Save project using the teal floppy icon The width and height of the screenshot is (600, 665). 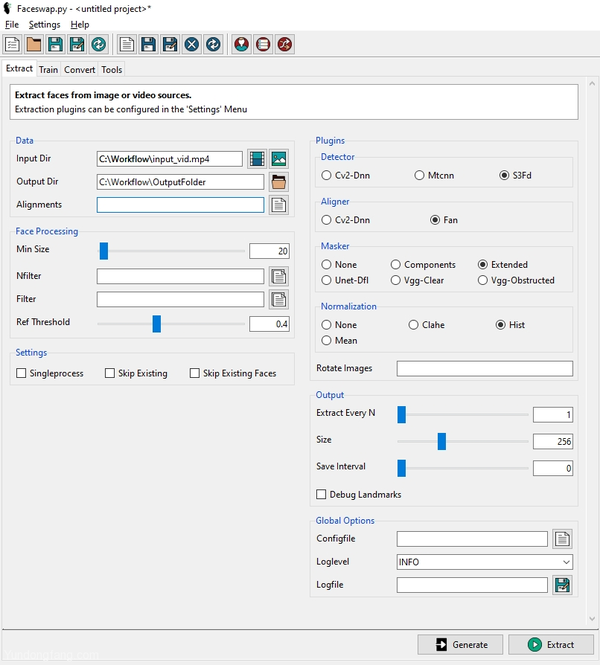(56, 44)
